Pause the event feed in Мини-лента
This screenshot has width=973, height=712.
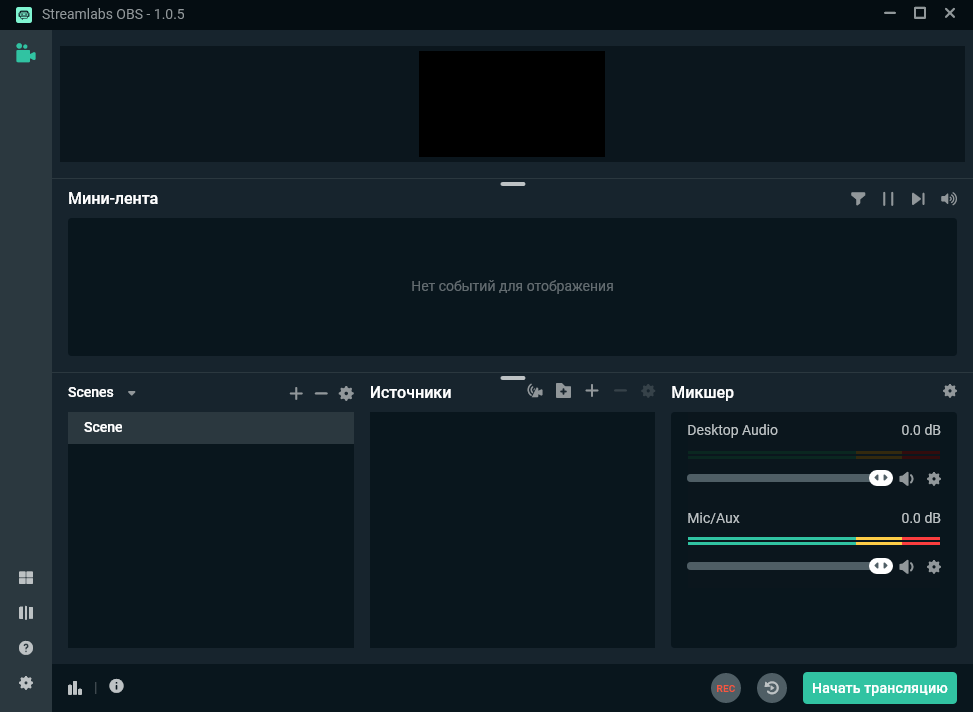pos(888,198)
